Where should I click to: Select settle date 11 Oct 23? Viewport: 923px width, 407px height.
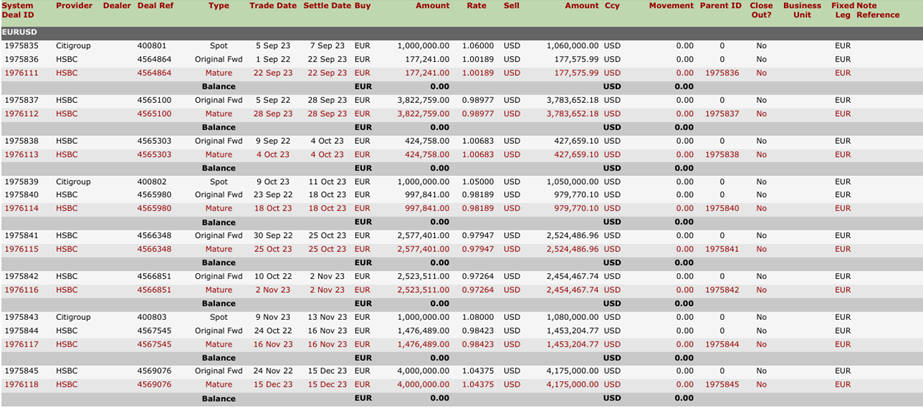click(x=327, y=181)
